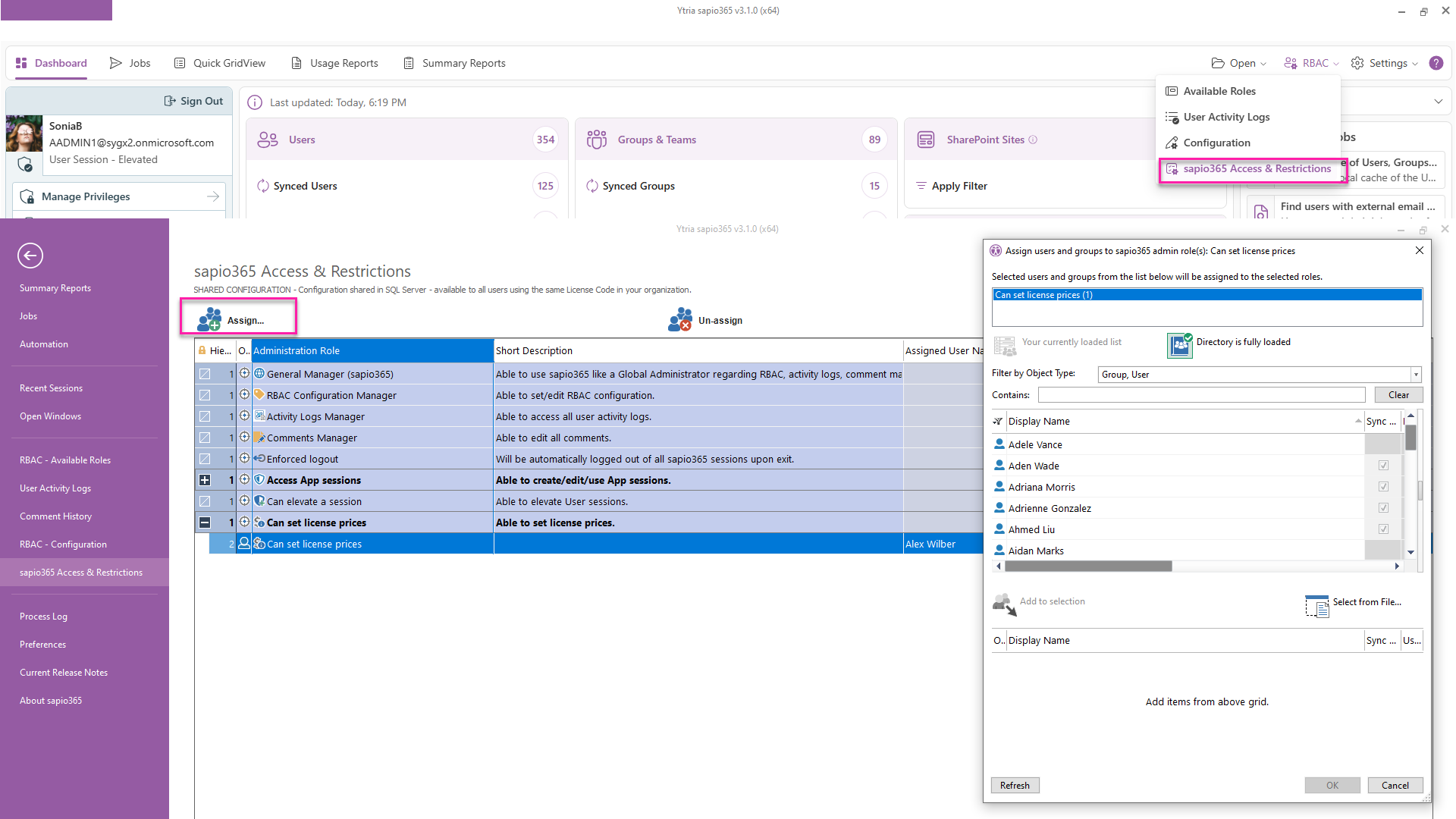Toggle the Activity Logs Manager row checkbox
The height and width of the screenshot is (819, 1456).
[205, 416]
